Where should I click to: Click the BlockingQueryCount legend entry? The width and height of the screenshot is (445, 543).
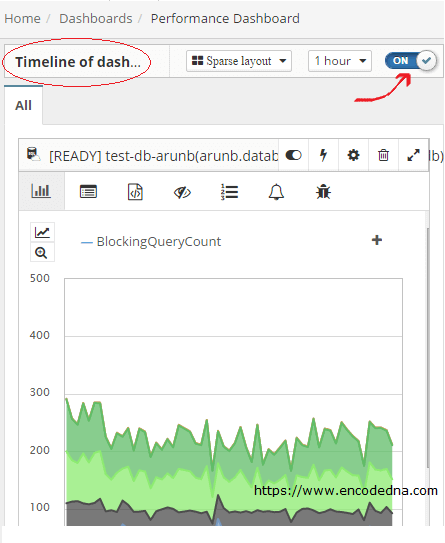coord(151,242)
